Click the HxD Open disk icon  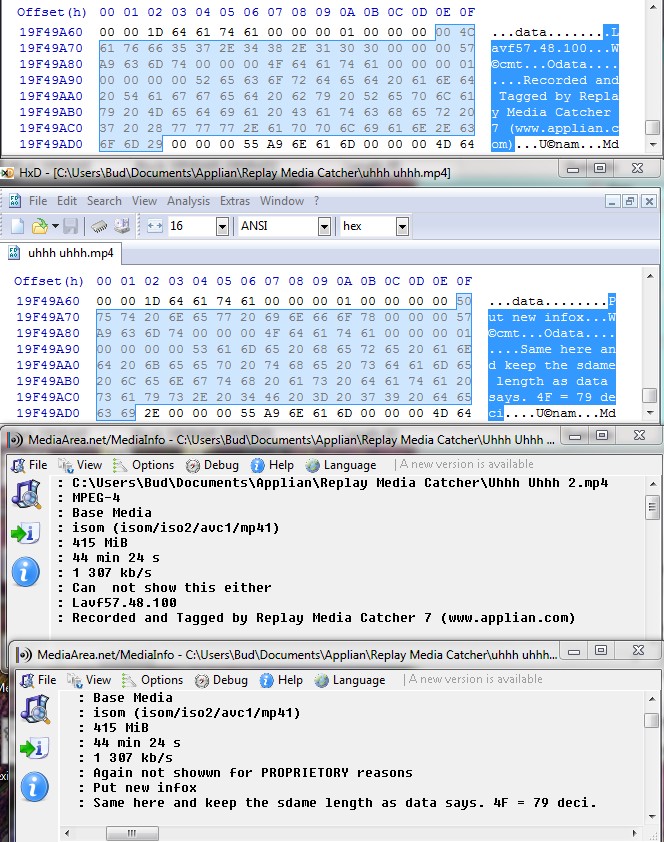(x=122, y=226)
